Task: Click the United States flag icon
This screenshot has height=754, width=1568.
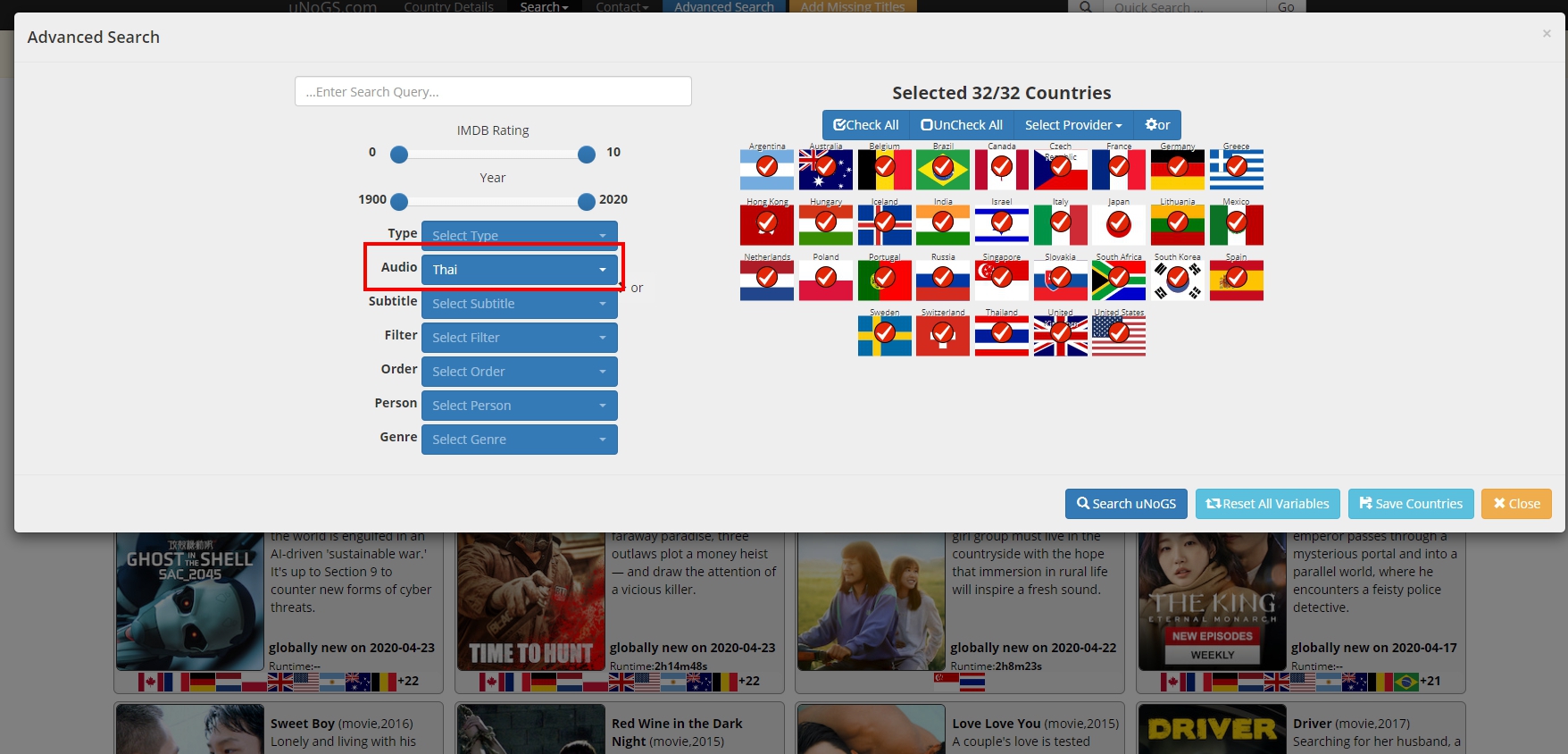Action: (1119, 335)
